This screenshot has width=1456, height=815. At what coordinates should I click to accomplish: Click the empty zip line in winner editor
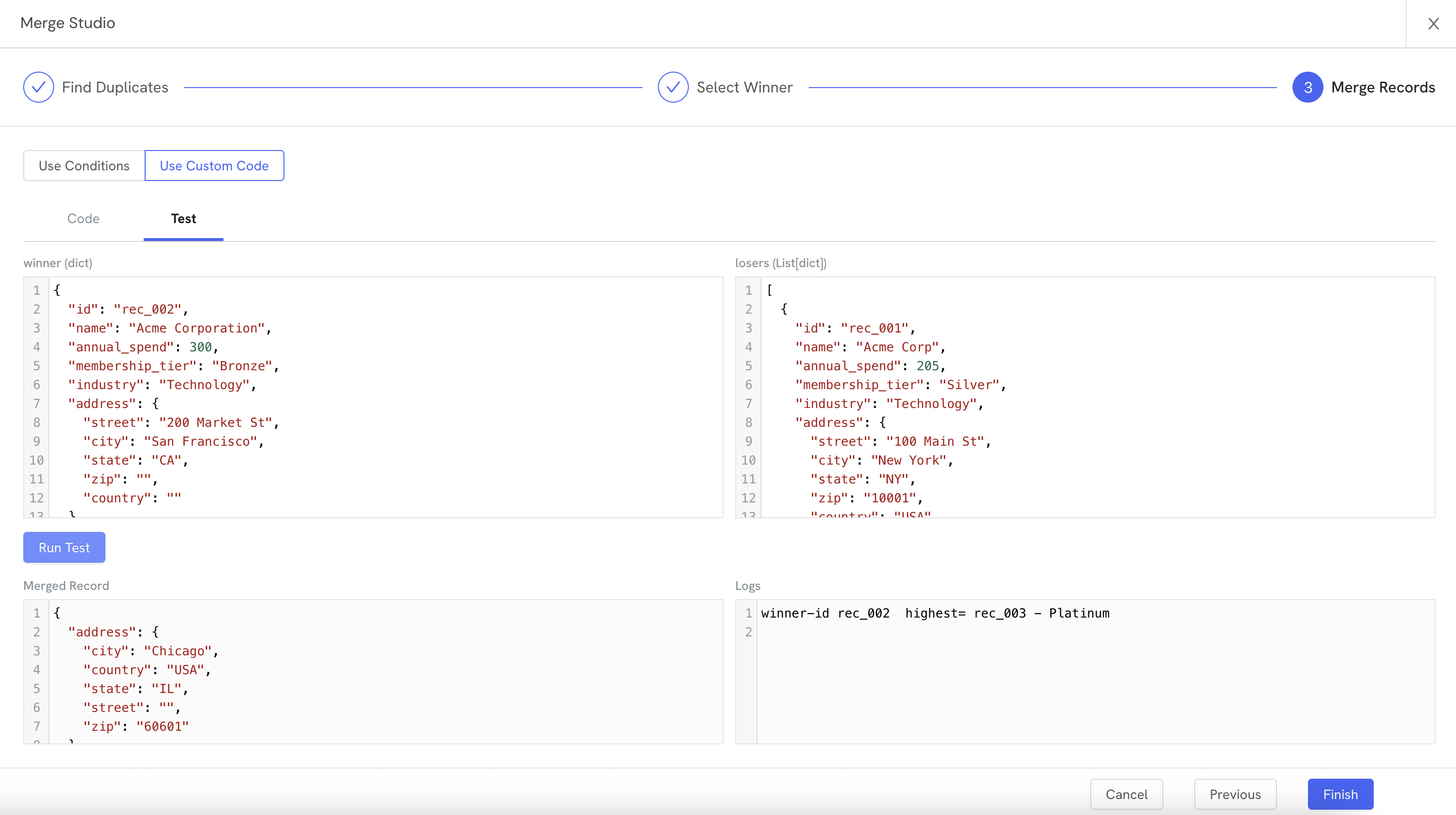coord(120,479)
